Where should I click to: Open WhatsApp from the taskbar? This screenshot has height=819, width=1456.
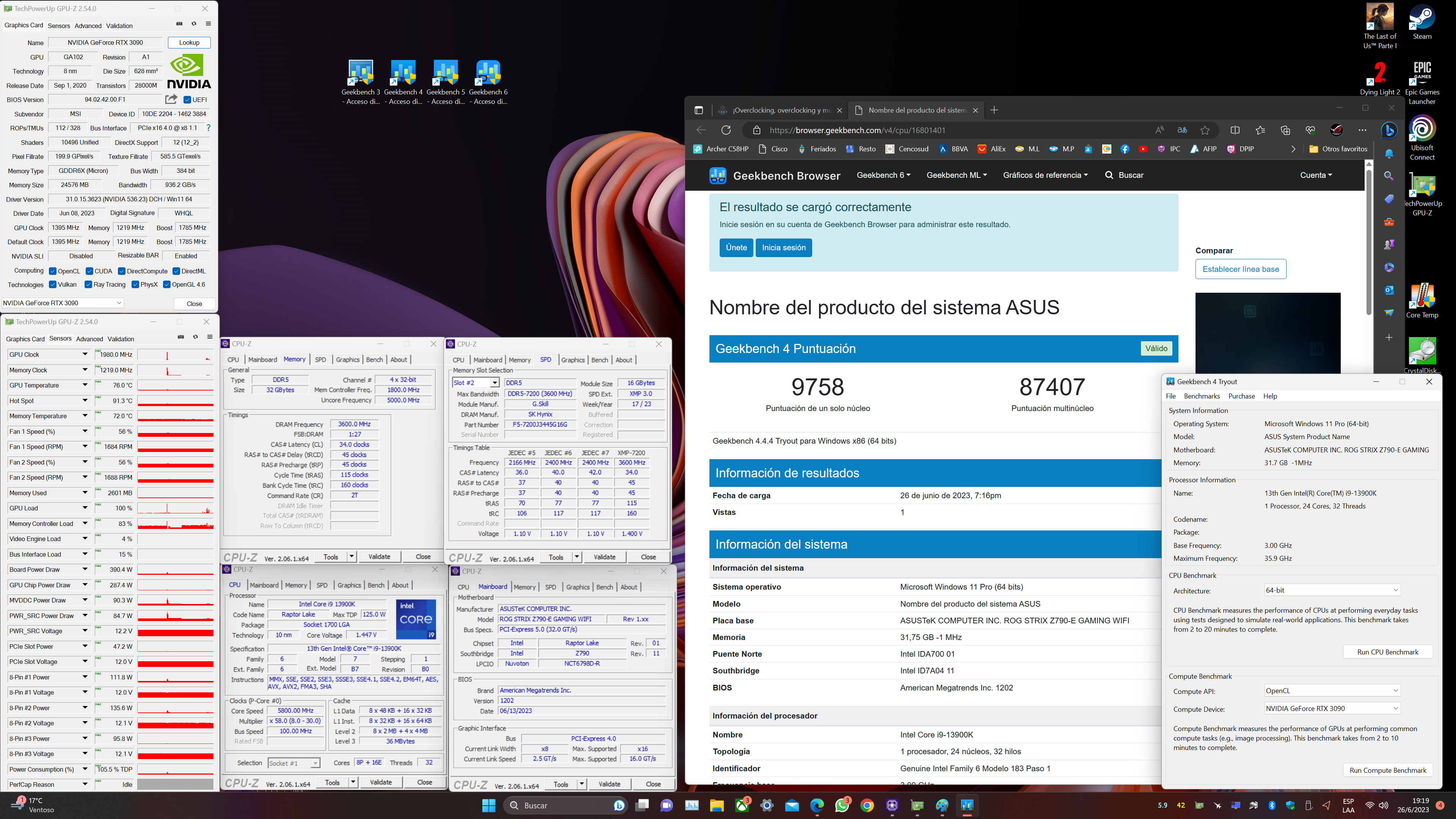[842, 805]
